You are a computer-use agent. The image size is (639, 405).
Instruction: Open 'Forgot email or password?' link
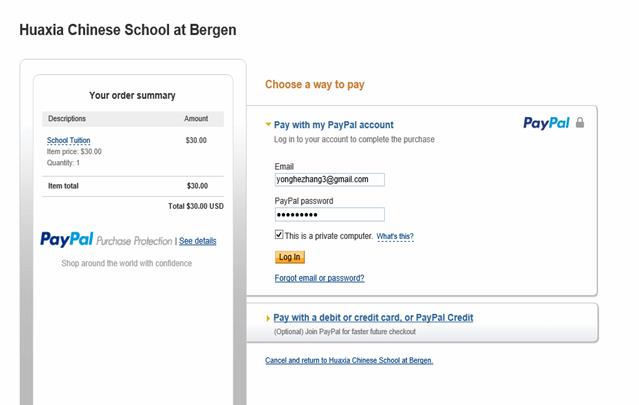tap(319, 278)
